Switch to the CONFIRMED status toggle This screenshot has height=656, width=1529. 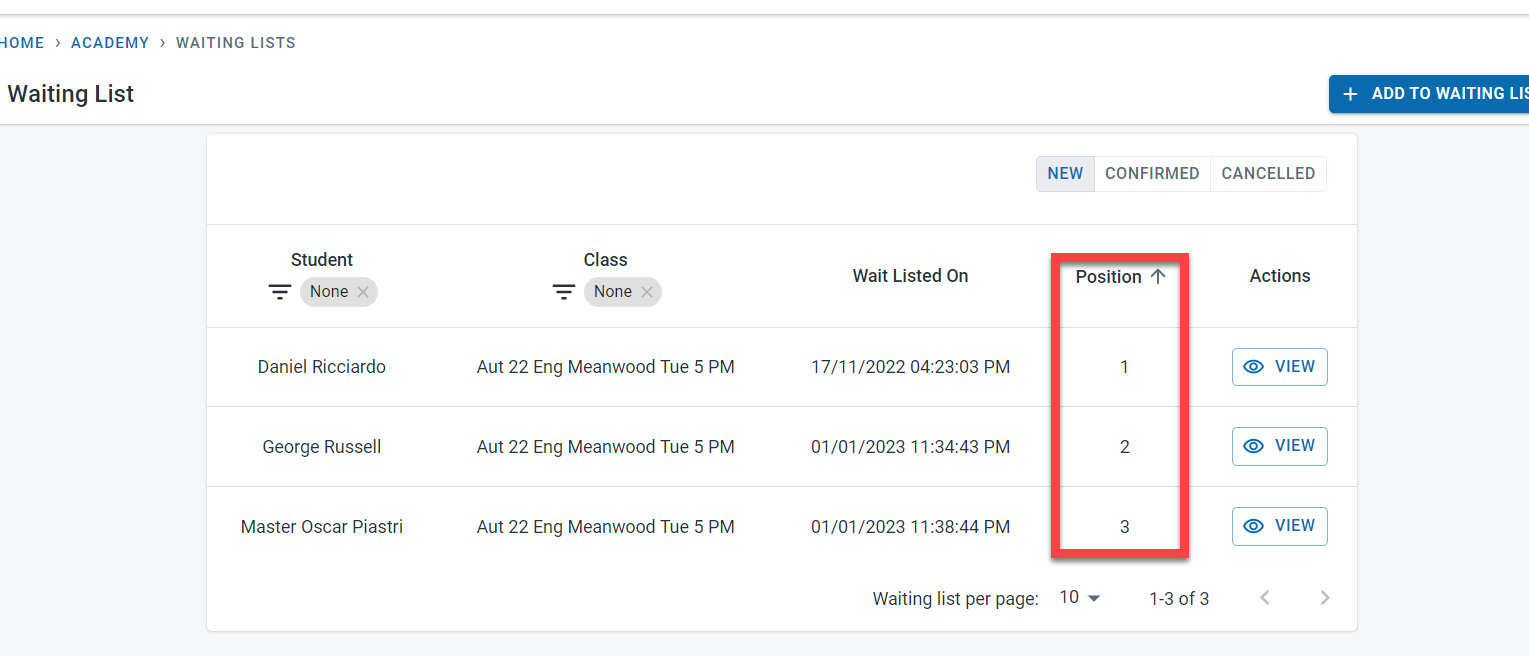coord(1152,174)
